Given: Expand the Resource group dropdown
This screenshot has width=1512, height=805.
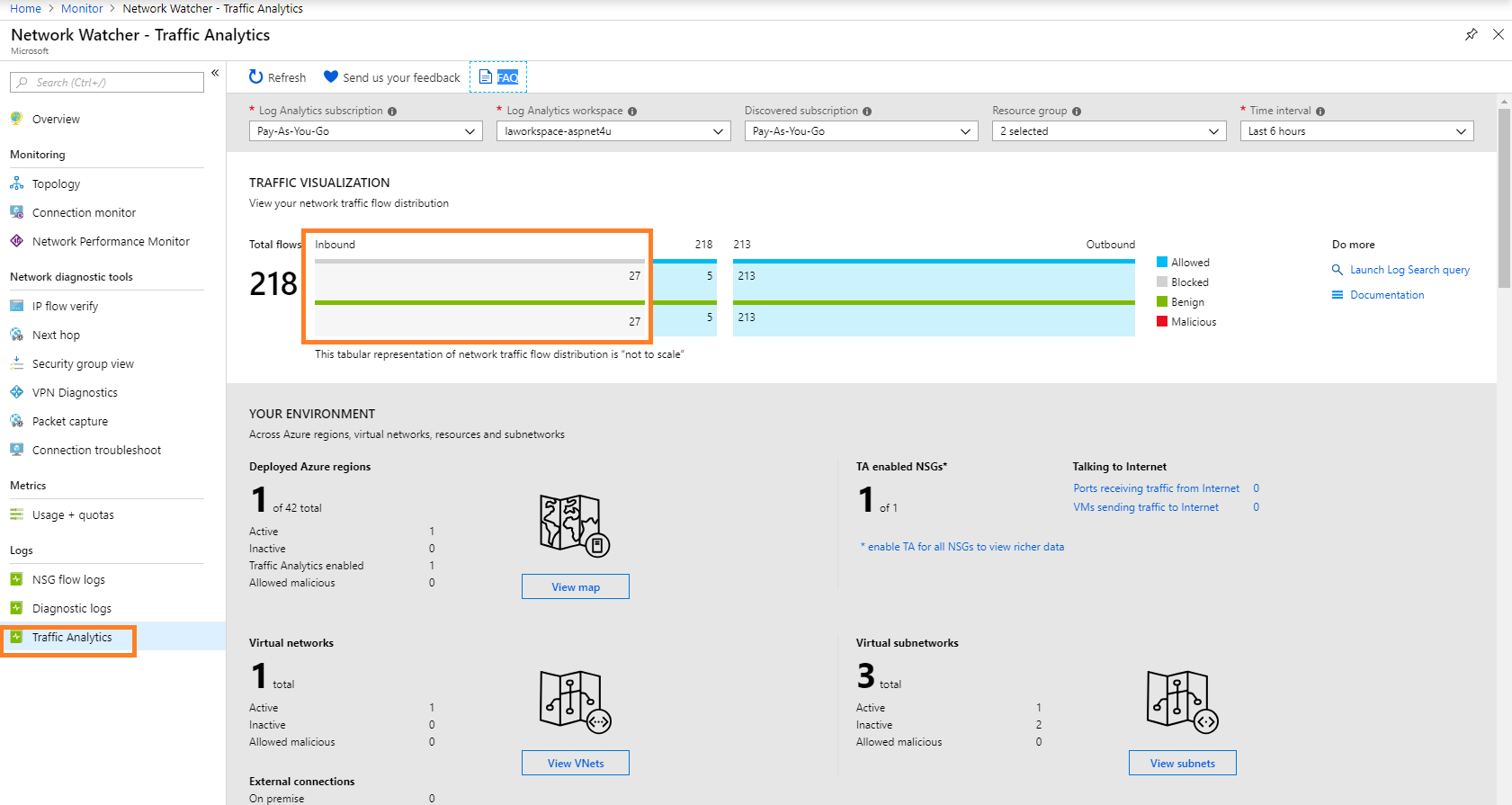Looking at the screenshot, I should (1109, 131).
